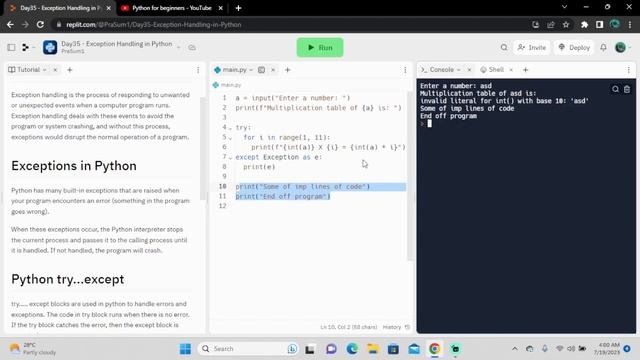
Task: Open File Explorer from the taskbar
Action: coord(373,349)
